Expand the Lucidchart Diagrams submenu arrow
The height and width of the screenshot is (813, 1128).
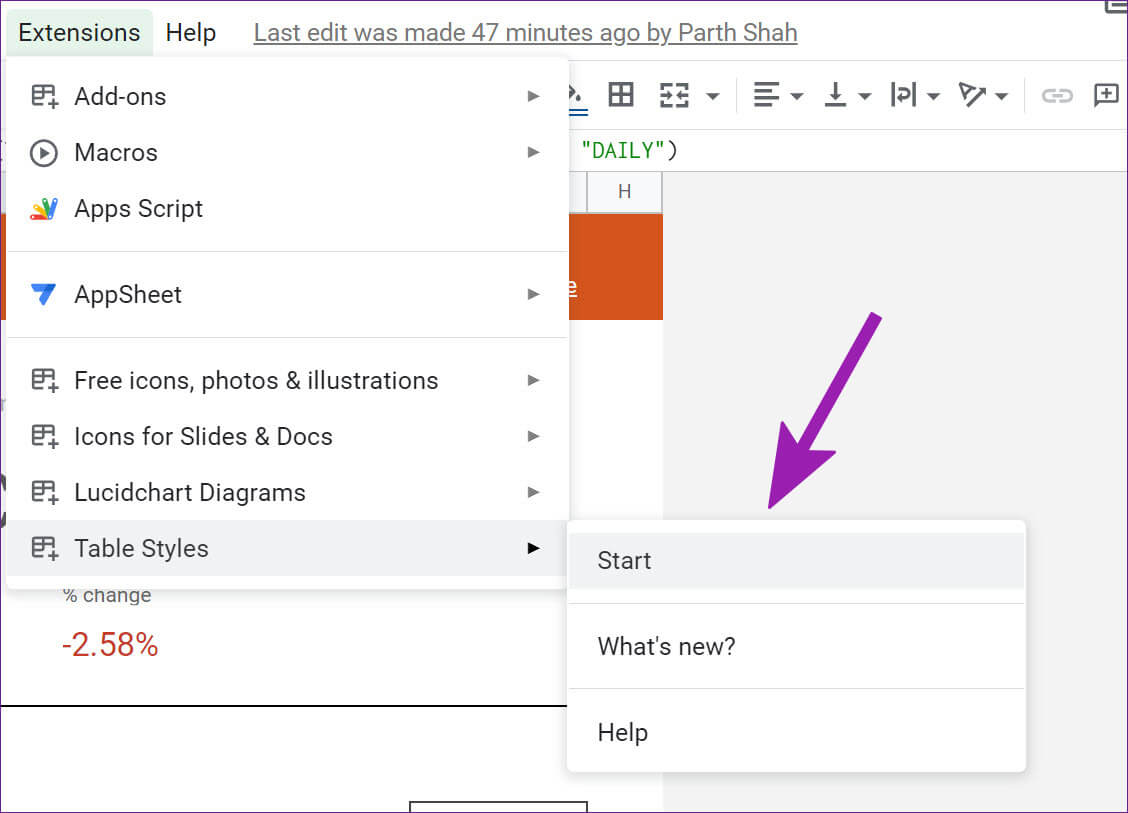tap(534, 492)
